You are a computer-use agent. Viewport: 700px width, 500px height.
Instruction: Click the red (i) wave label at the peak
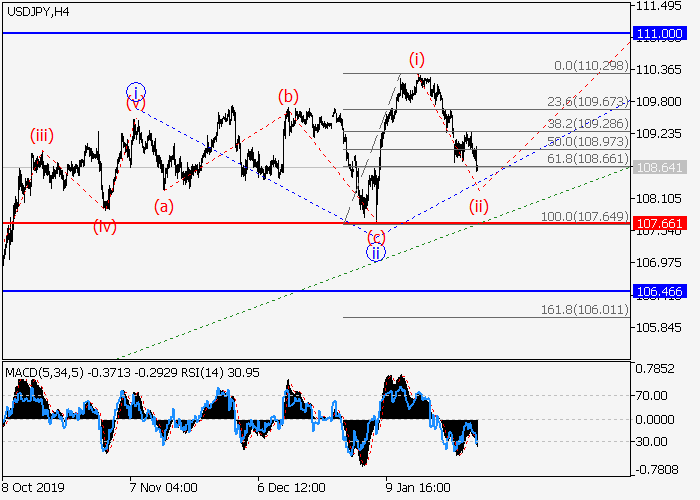415,57
